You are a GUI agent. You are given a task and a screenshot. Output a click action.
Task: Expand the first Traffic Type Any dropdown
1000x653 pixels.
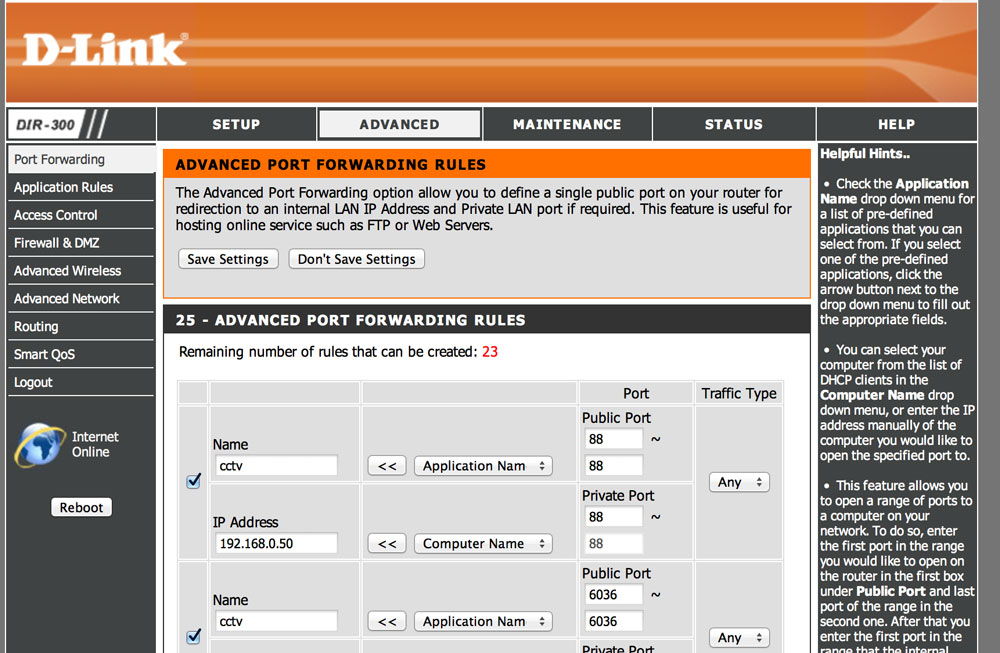(x=740, y=482)
